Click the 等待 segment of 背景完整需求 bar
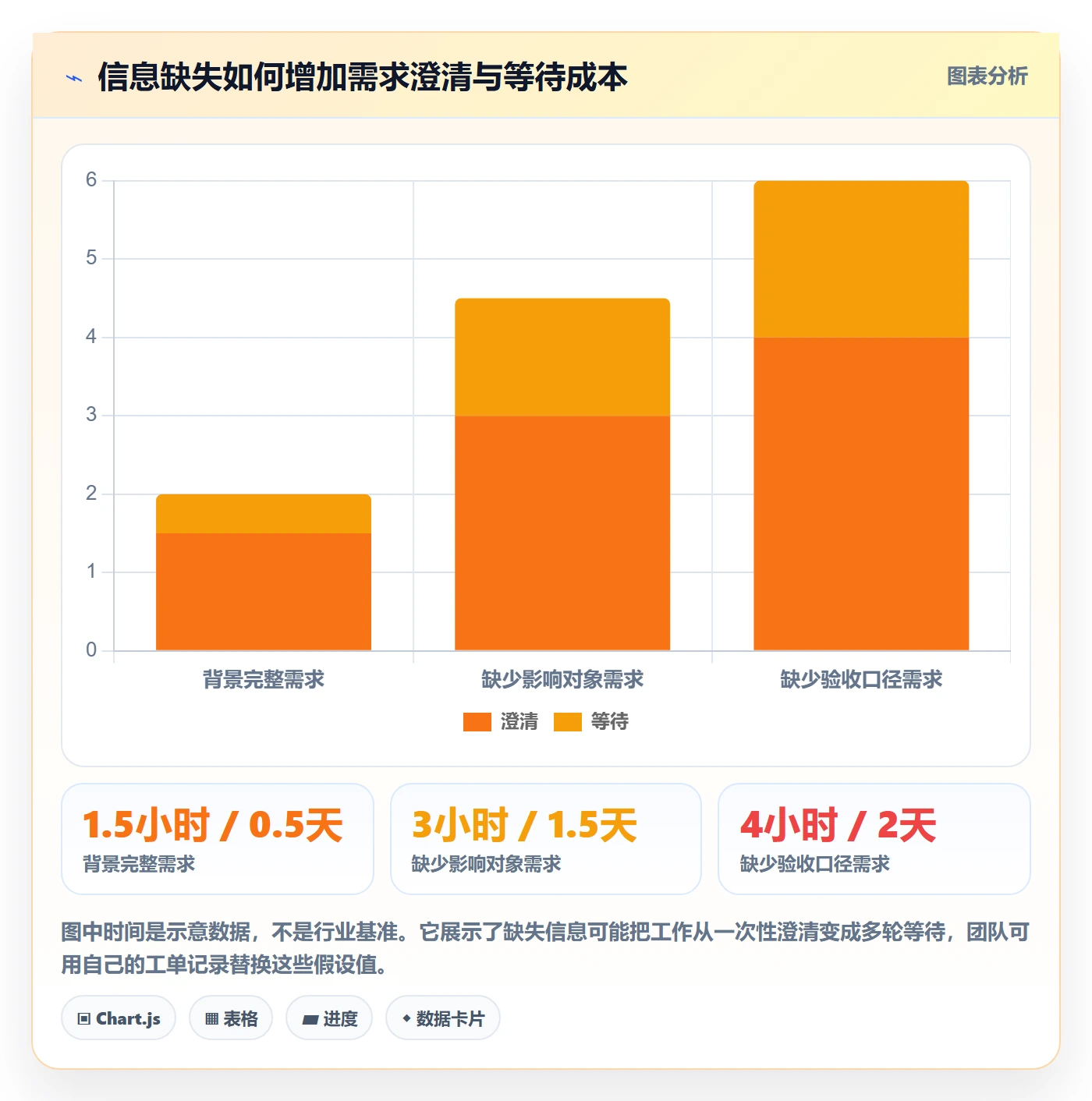The image size is (1092, 1101). pos(264,514)
